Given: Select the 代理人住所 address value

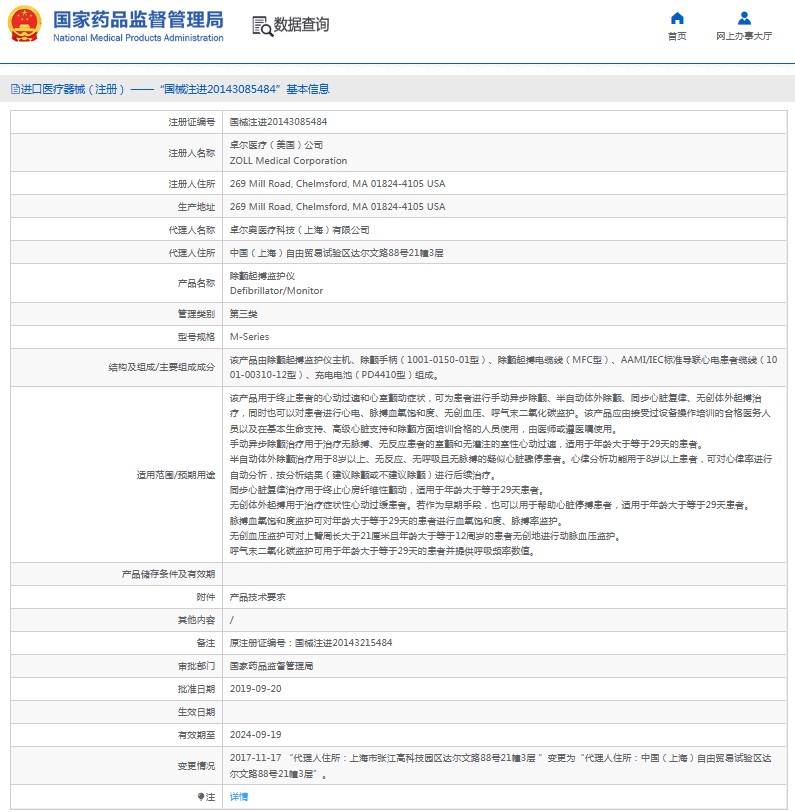Looking at the screenshot, I should pyautogui.click(x=337, y=253).
